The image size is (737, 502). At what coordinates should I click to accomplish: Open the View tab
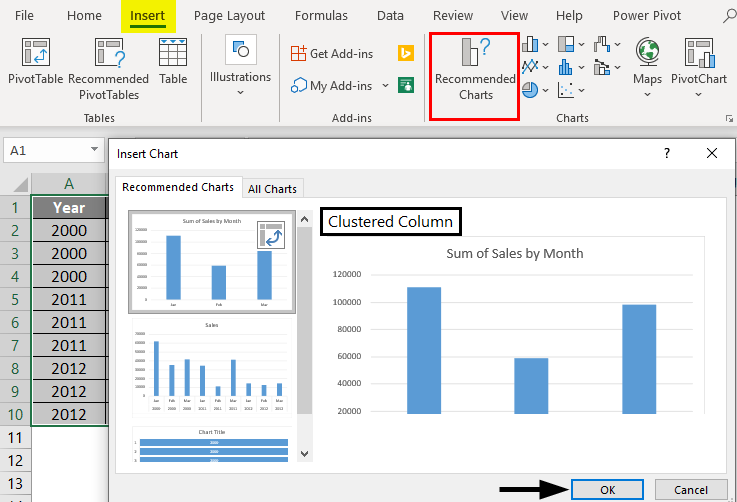tap(514, 16)
